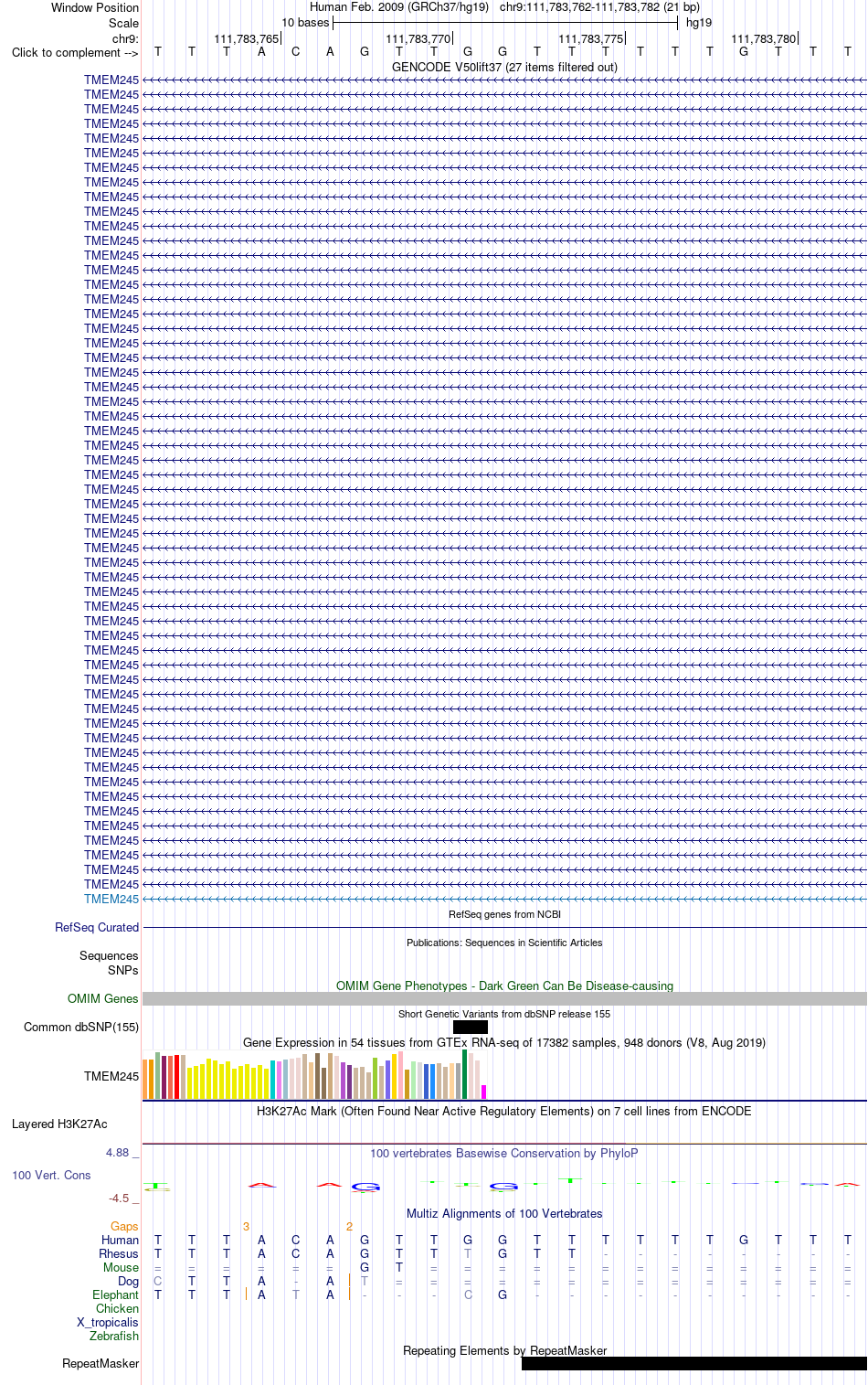Click the 'Sequences' left label

109,955
